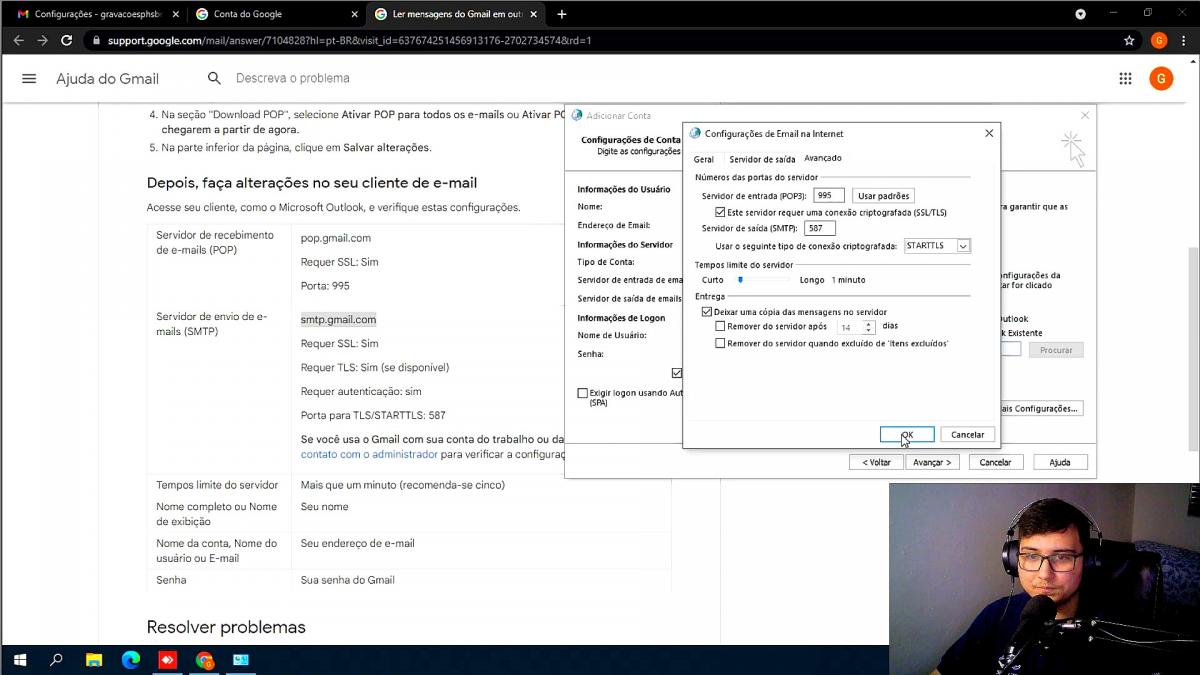The height and width of the screenshot is (675, 1200).
Task: Bookmark this page with the star icon
Action: (1129, 41)
